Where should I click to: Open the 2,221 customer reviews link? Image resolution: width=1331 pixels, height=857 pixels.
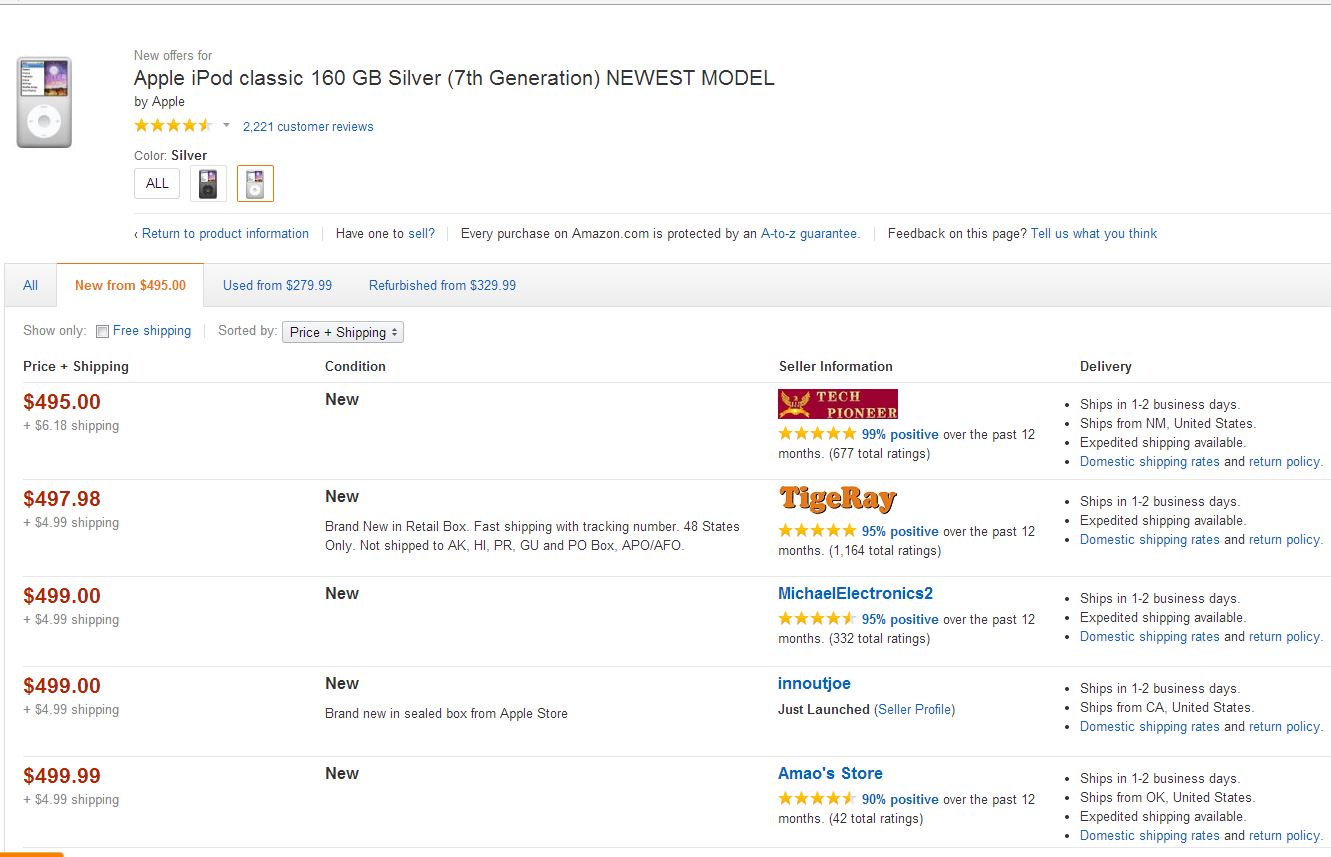point(308,127)
